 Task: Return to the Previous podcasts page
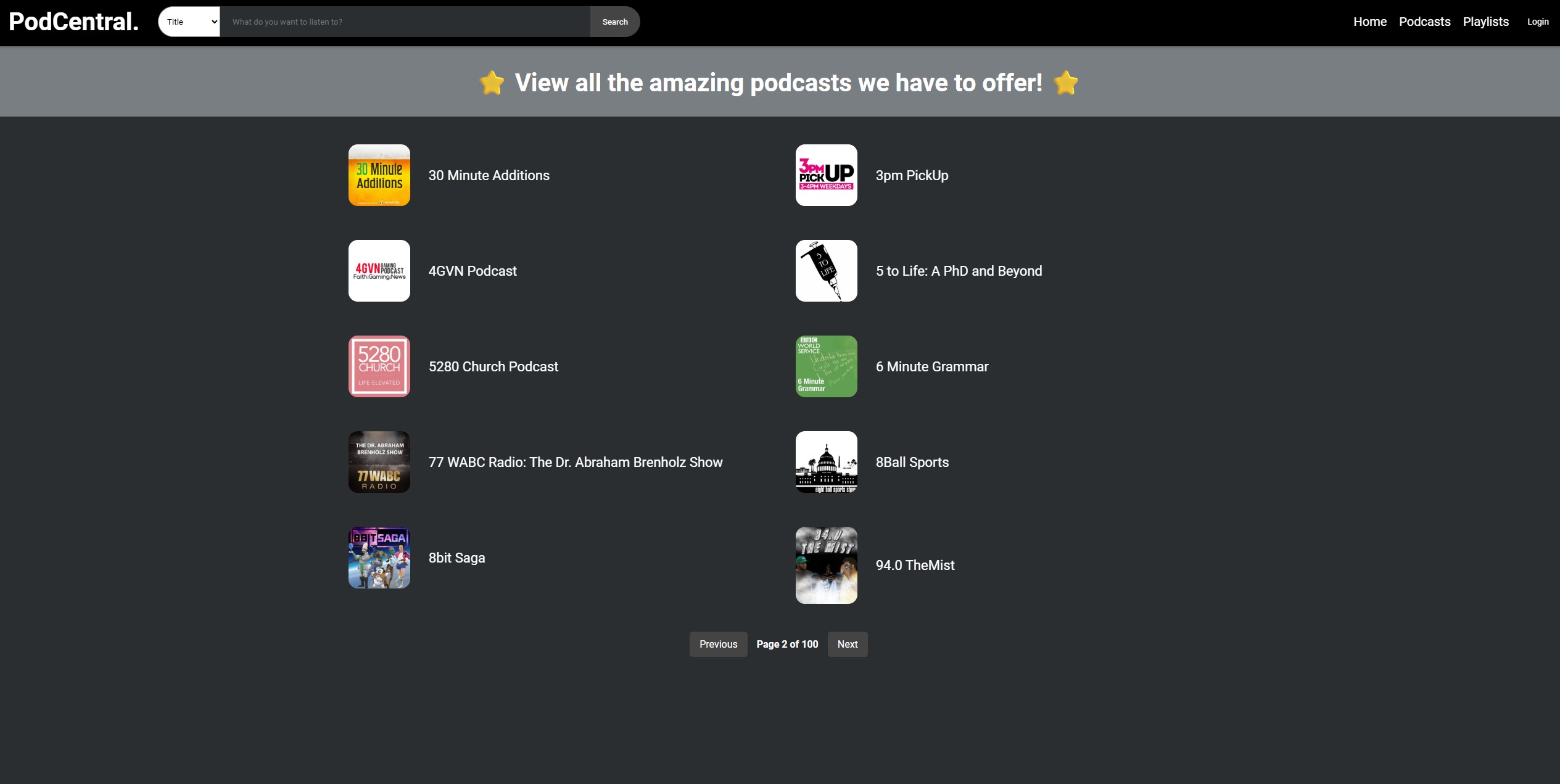tap(718, 644)
